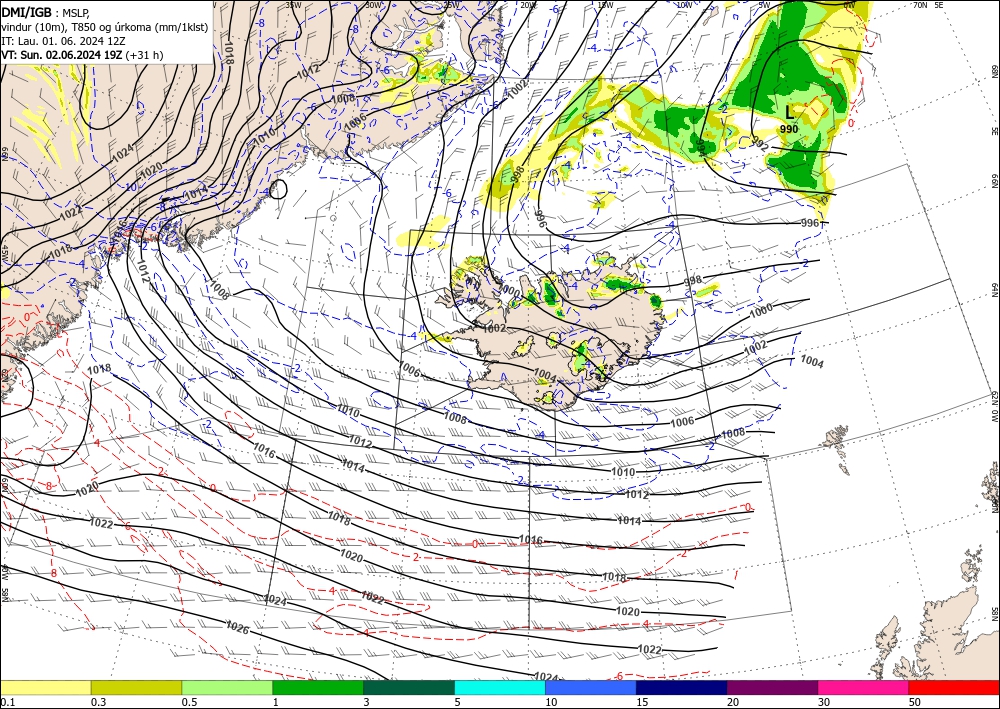
Task: Click the 'vindur (10m), T850 og úrkoma' line
Action: pyautogui.click(x=105, y=26)
